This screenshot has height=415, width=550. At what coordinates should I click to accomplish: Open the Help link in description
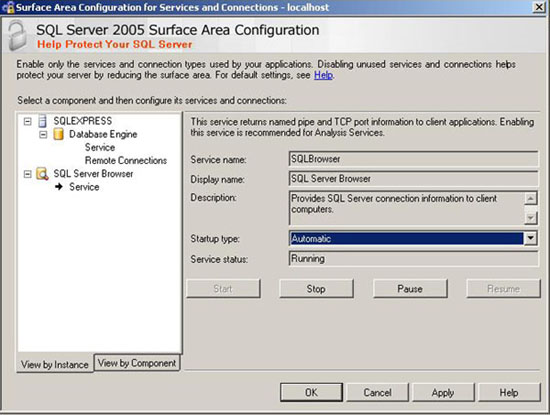click(x=323, y=75)
